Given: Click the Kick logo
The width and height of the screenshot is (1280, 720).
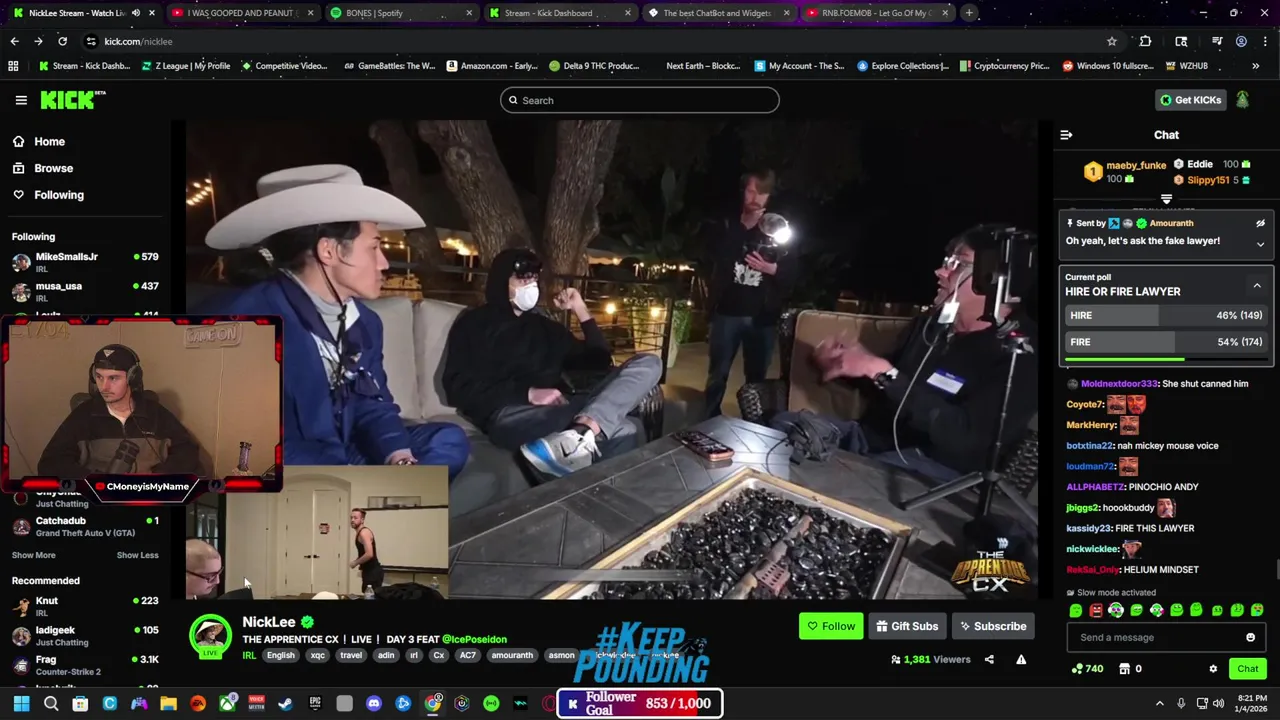Looking at the screenshot, I should pos(72,100).
